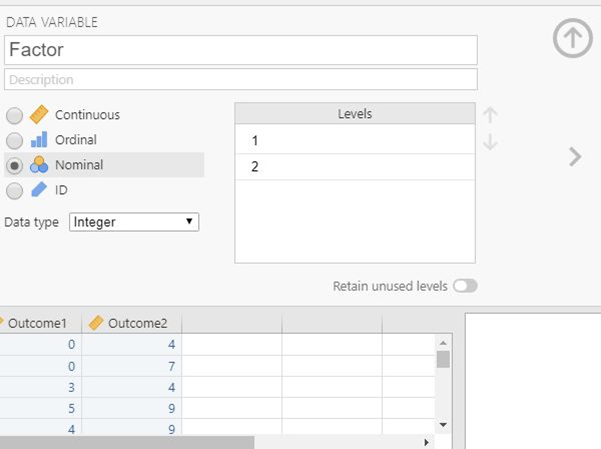Click the spreadsheet scroll up arrow

443,343
